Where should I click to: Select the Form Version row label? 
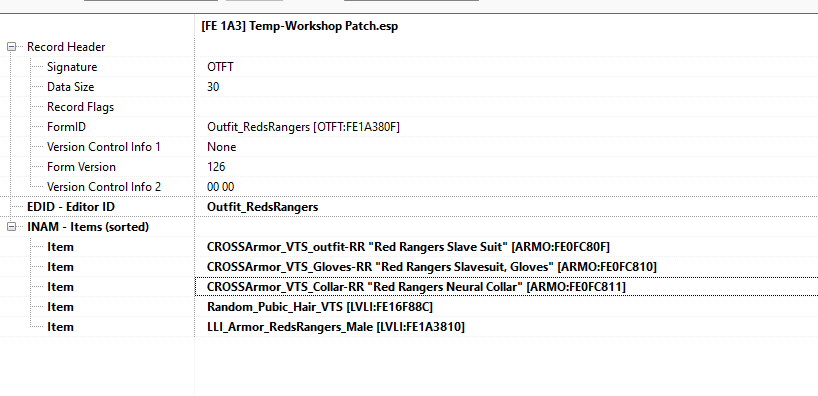(81, 167)
